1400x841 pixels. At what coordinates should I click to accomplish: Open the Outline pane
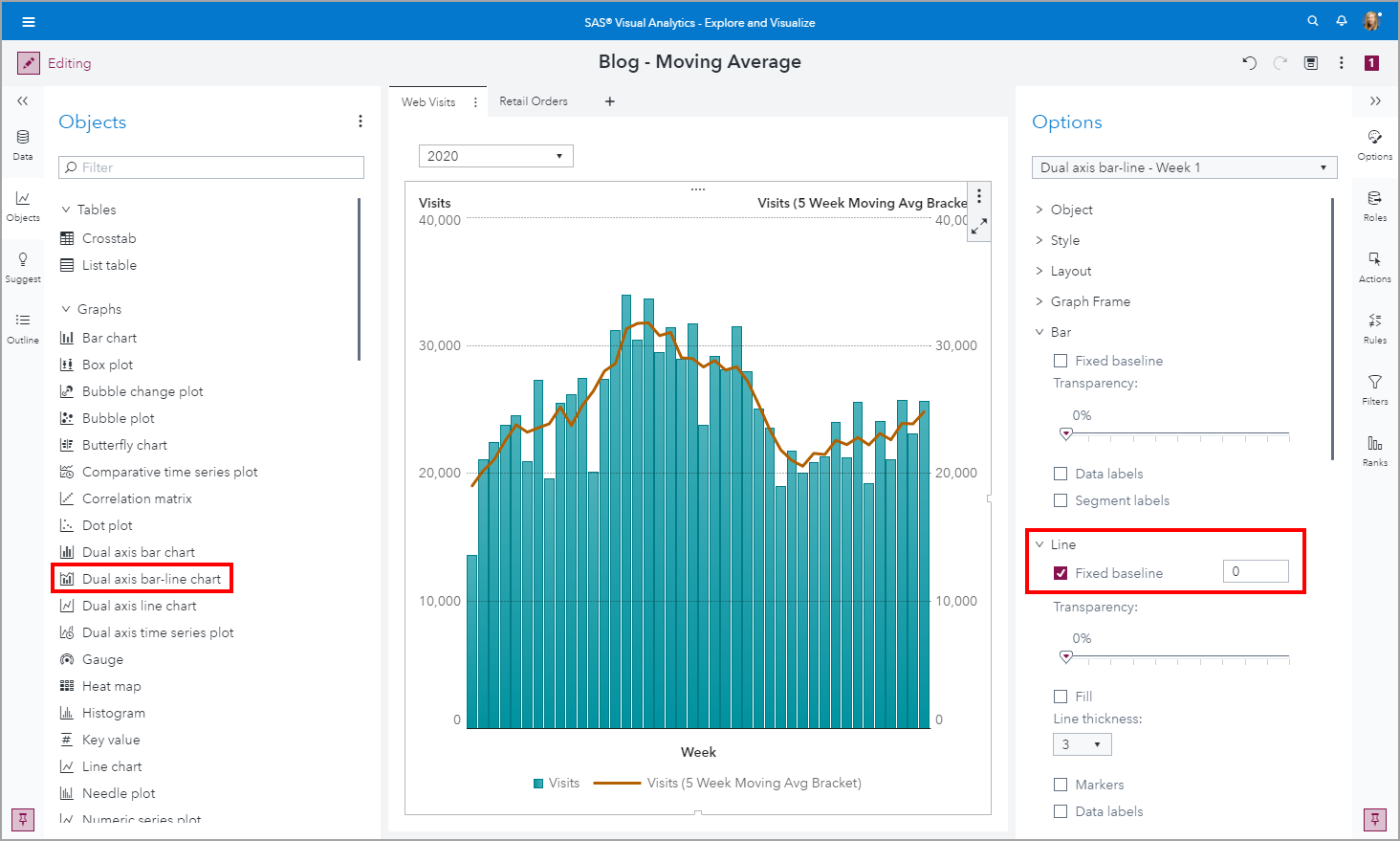point(23,327)
